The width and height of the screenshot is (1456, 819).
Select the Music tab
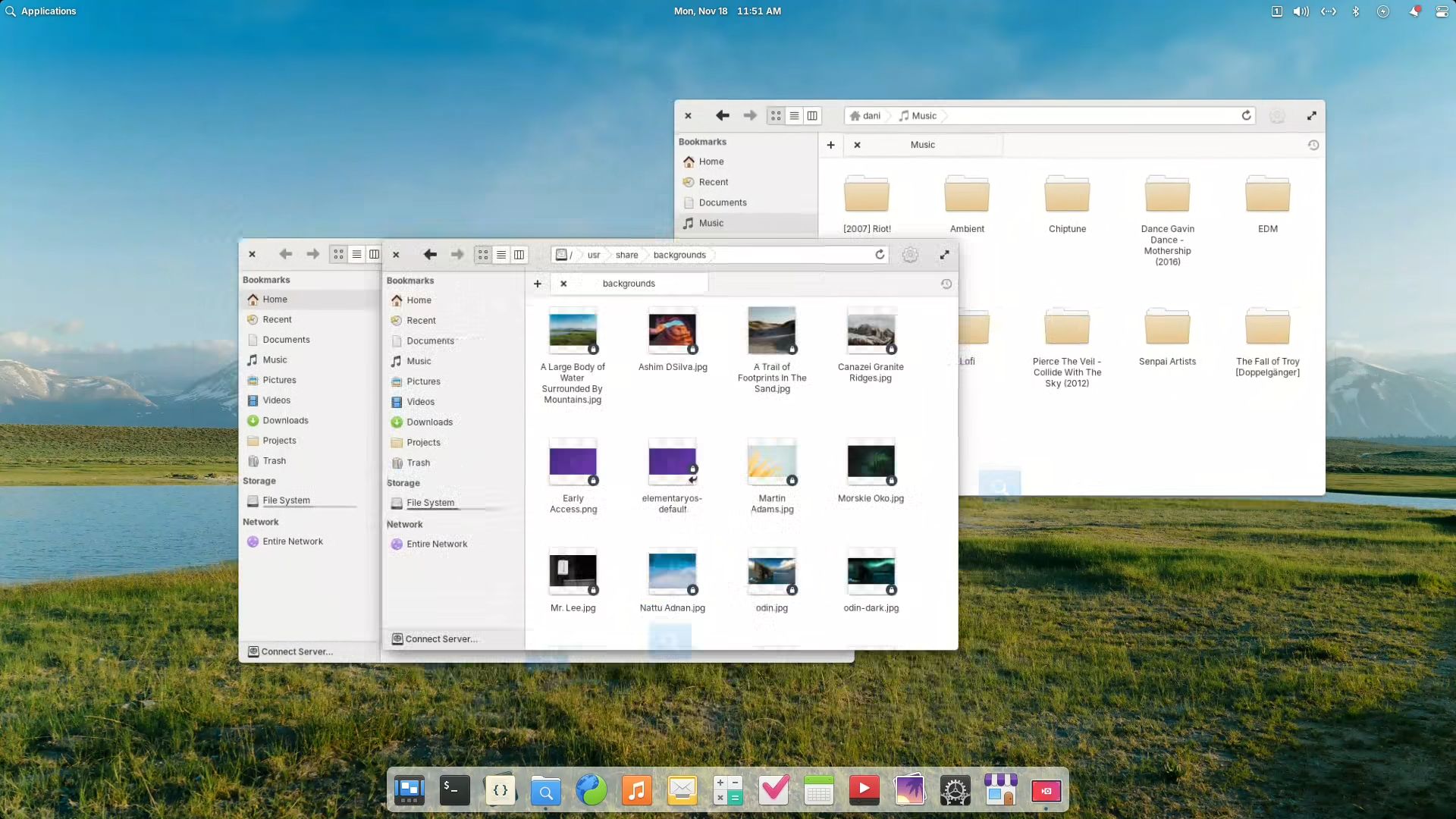click(x=923, y=145)
